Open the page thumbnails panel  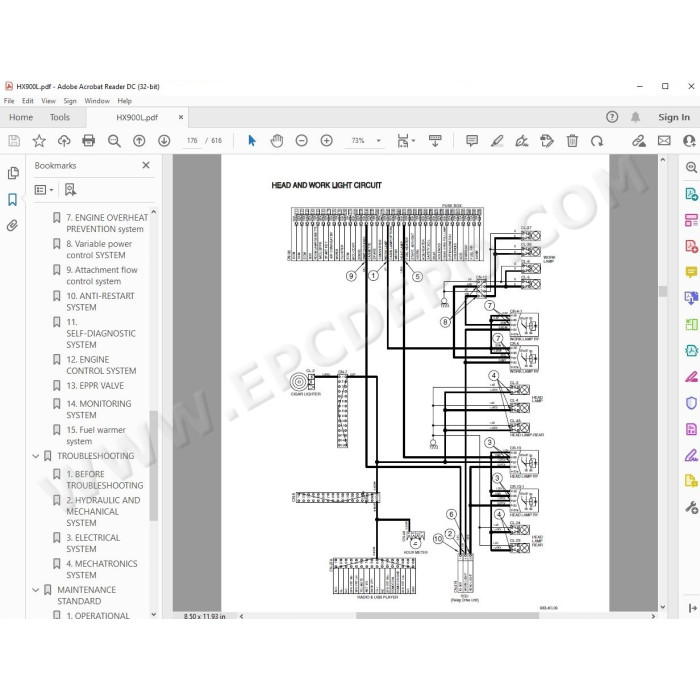(13, 173)
